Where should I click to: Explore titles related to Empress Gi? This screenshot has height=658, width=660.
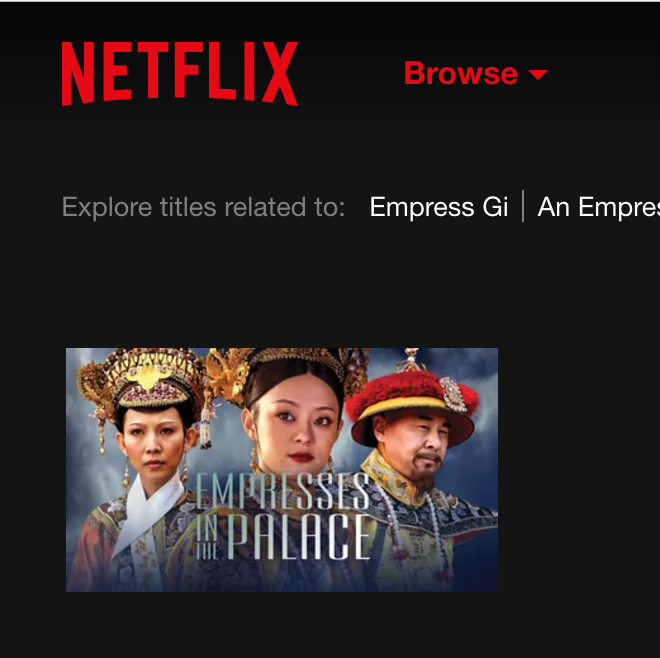[439, 207]
